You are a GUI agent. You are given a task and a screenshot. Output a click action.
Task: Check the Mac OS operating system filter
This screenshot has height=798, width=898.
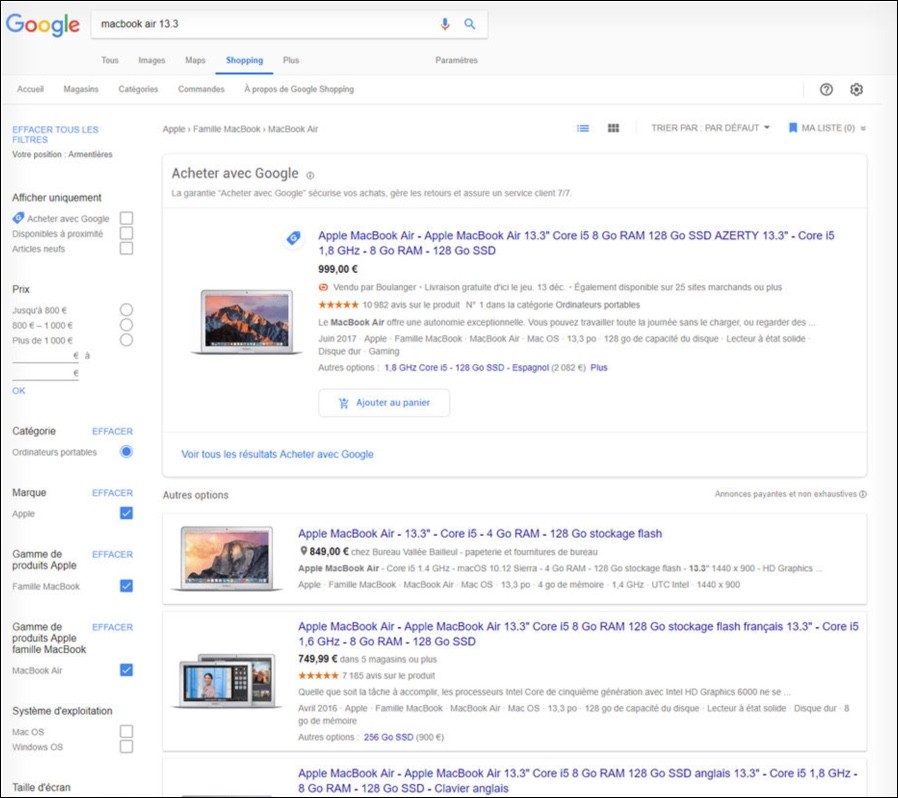click(127, 732)
